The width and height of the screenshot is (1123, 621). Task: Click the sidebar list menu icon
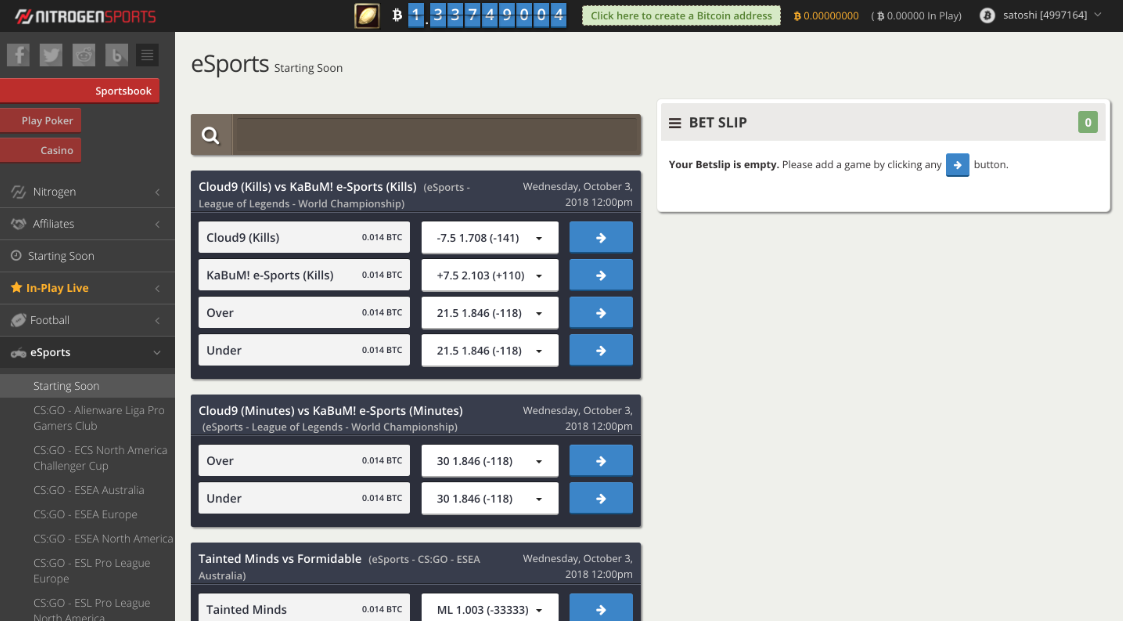pyautogui.click(x=148, y=55)
